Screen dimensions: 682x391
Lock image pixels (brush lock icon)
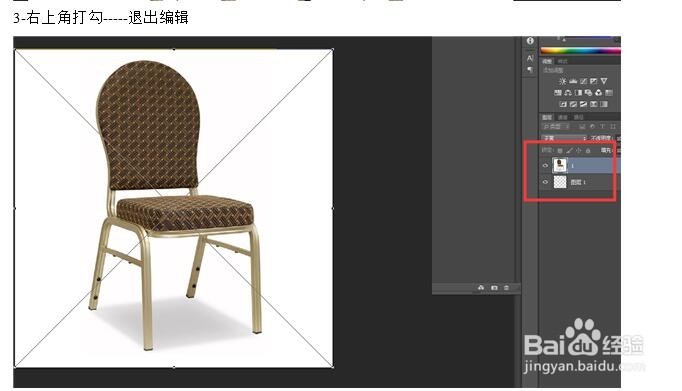coord(570,150)
